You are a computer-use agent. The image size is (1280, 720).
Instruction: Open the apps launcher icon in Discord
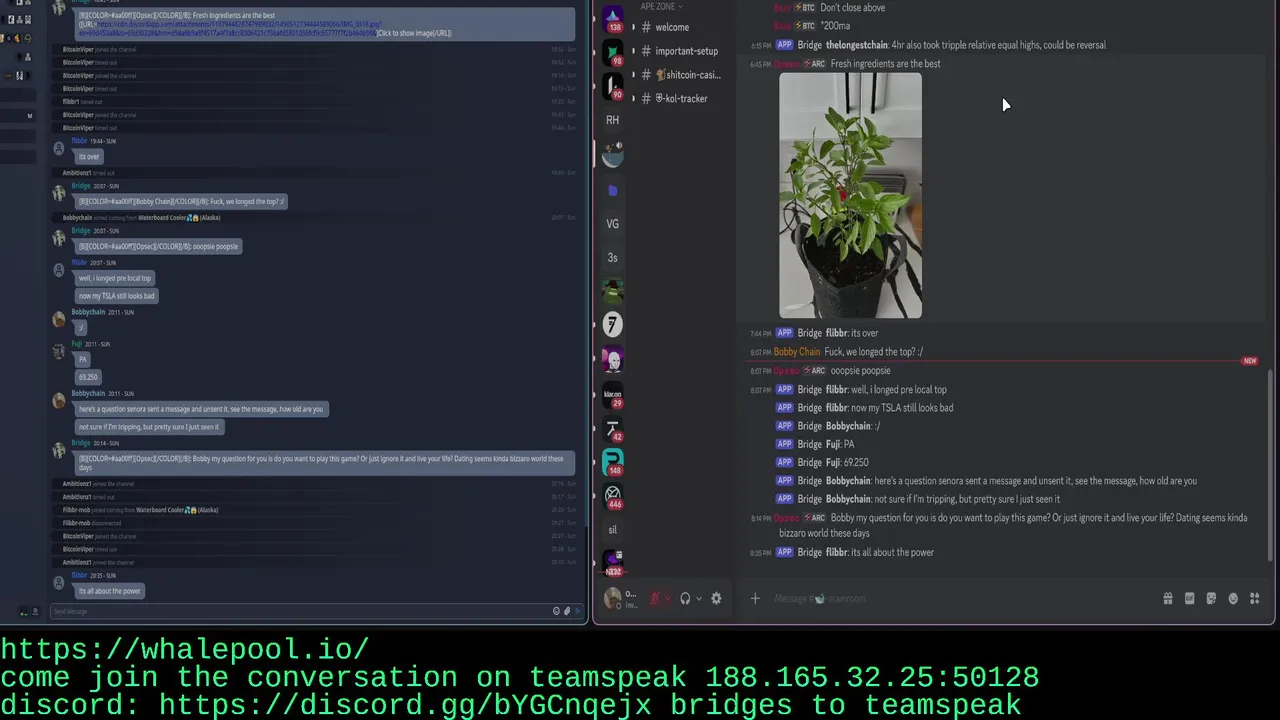coord(1255,598)
